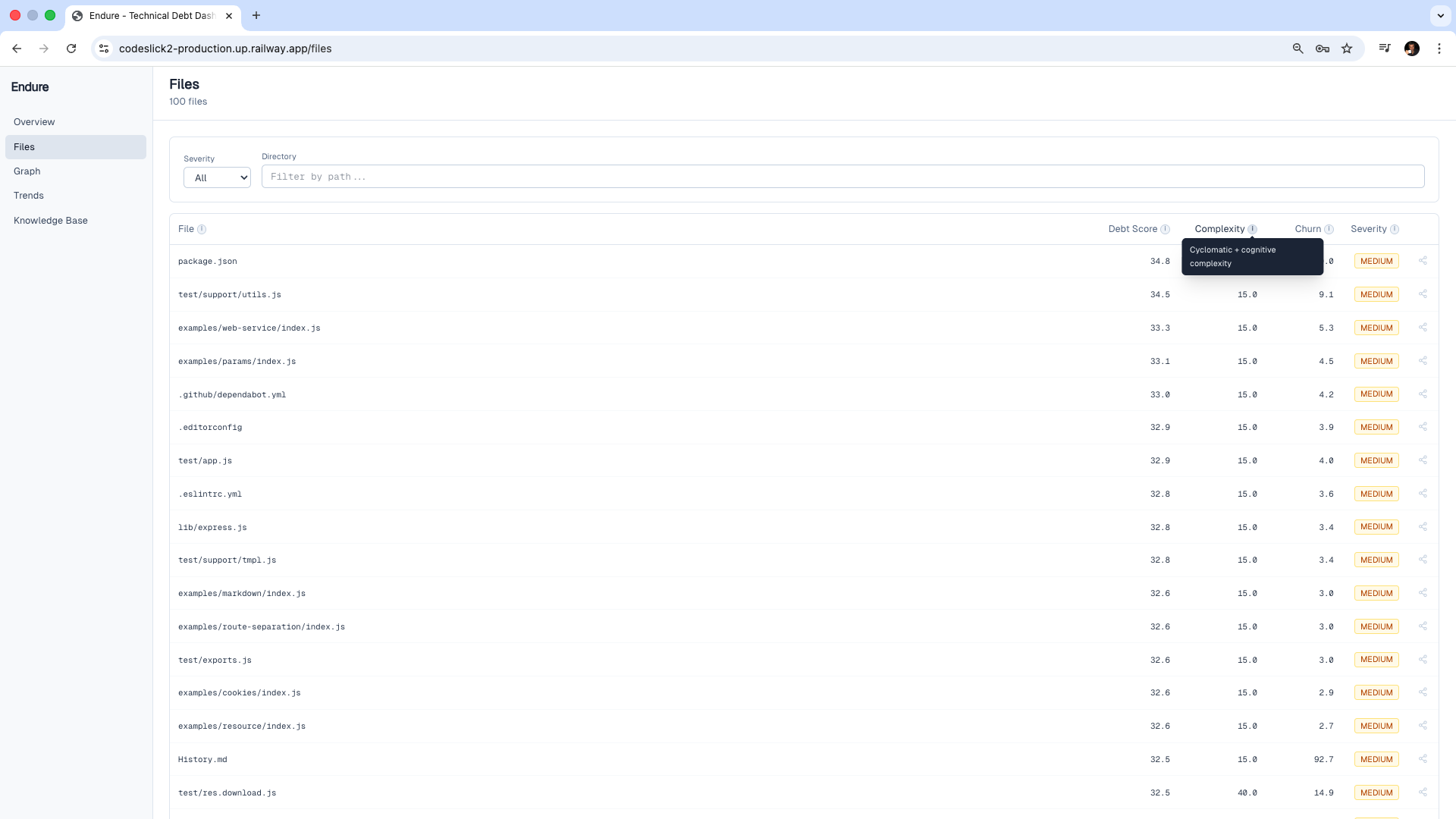
Task: Click the browser password manager key icon
Action: 1322,48
